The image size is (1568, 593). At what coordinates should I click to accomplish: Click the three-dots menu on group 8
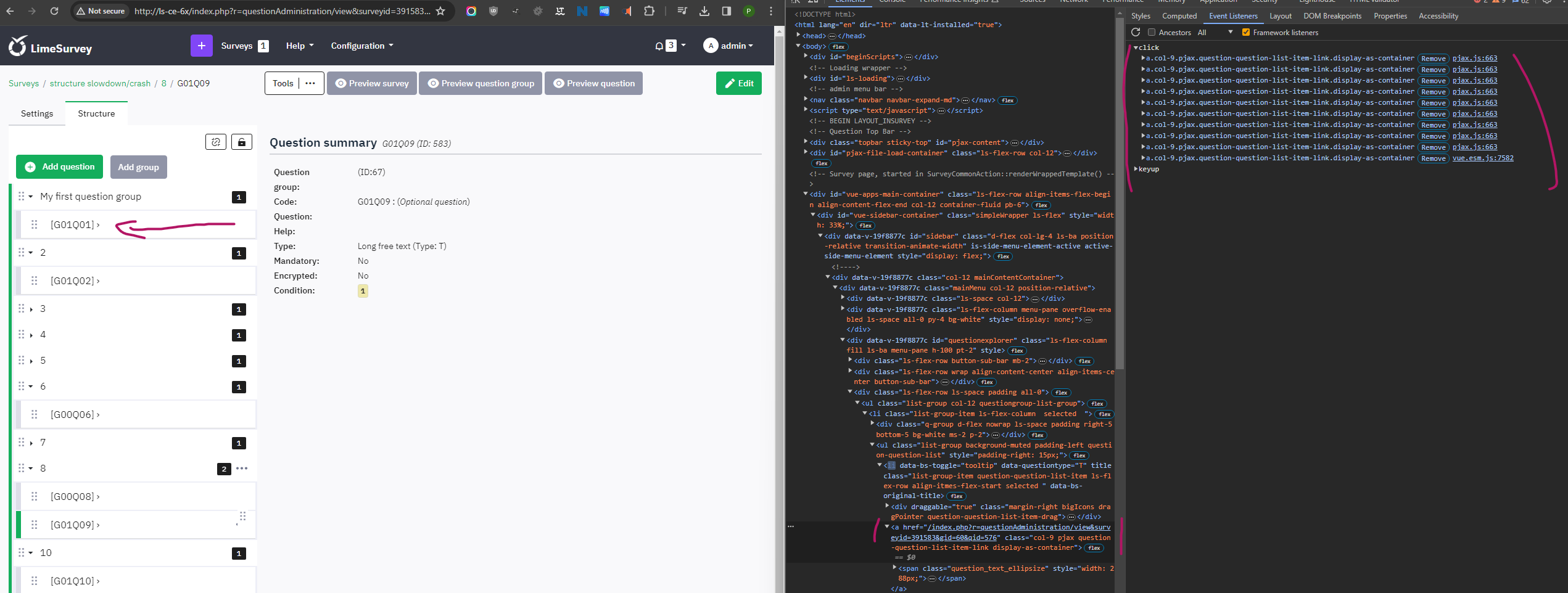(242, 468)
